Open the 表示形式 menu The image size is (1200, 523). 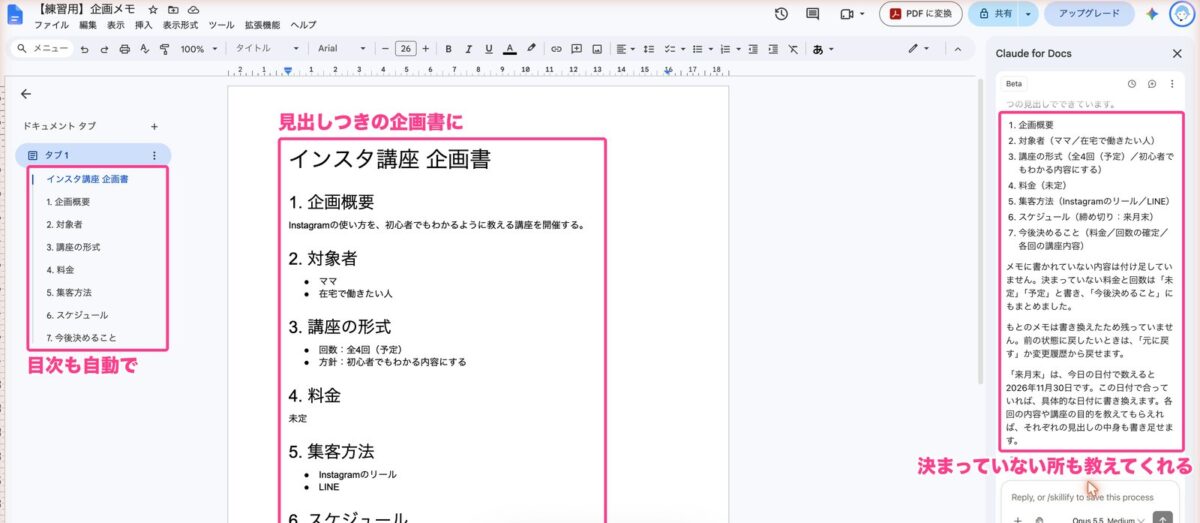click(181, 25)
